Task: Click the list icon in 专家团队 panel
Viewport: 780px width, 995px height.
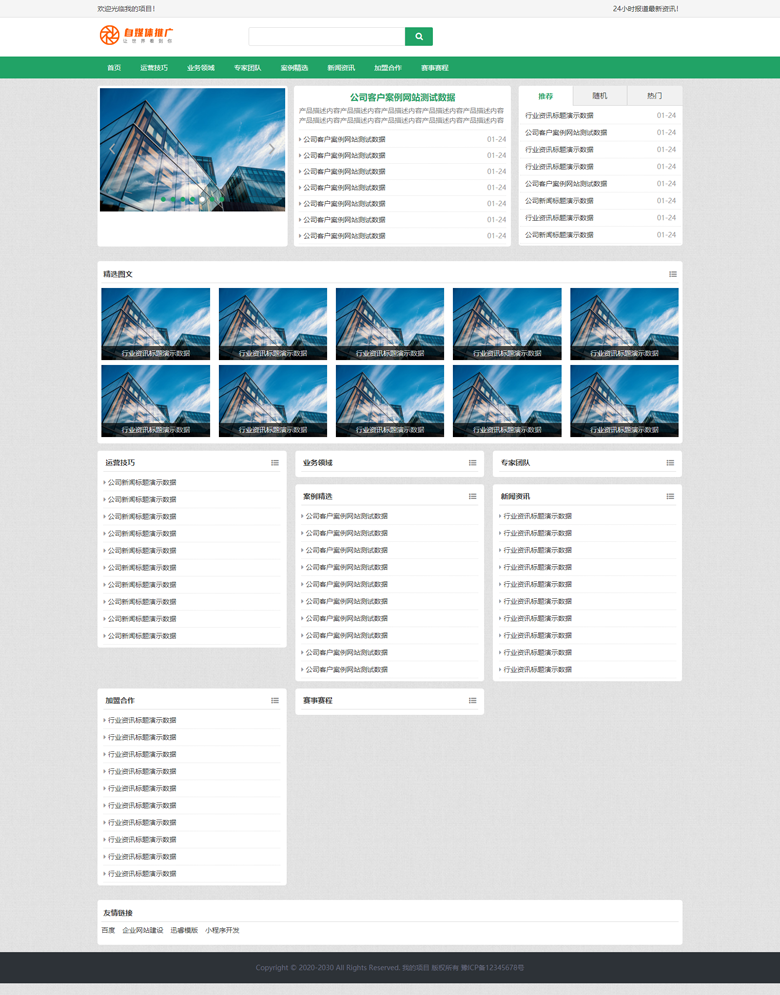Action: coord(670,463)
